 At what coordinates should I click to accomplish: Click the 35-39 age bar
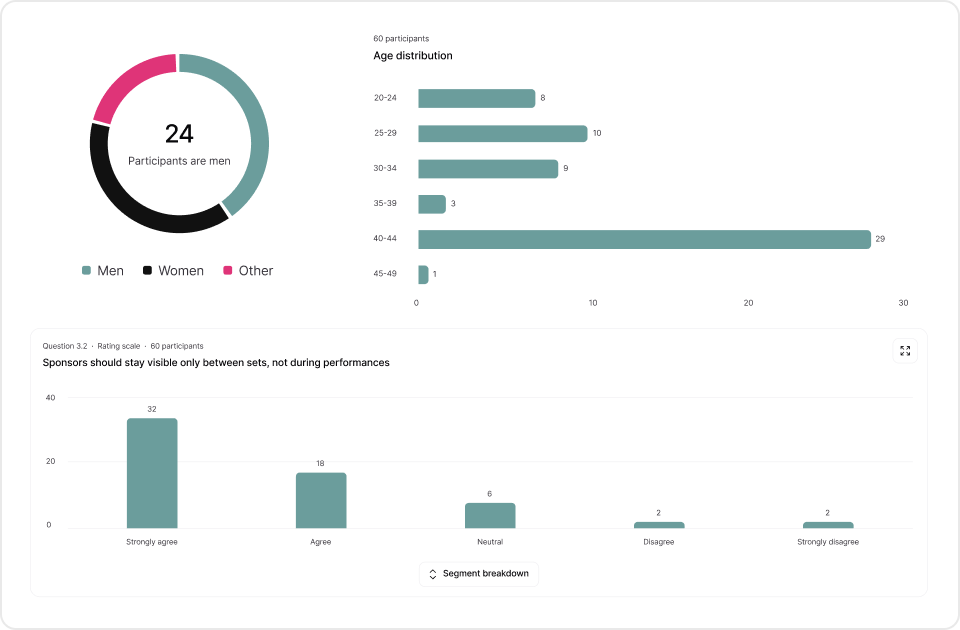pos(432,204)
